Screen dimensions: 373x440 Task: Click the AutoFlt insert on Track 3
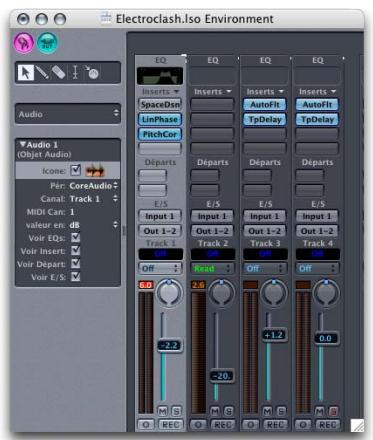265,105
